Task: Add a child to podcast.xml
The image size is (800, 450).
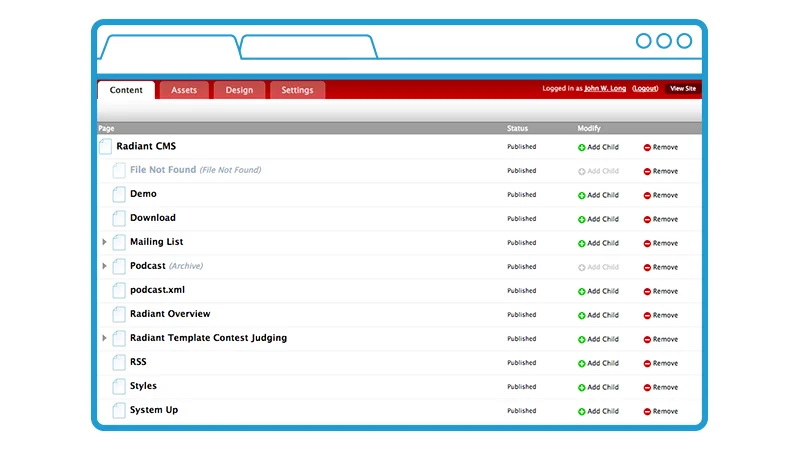Action: pos(598,291)
